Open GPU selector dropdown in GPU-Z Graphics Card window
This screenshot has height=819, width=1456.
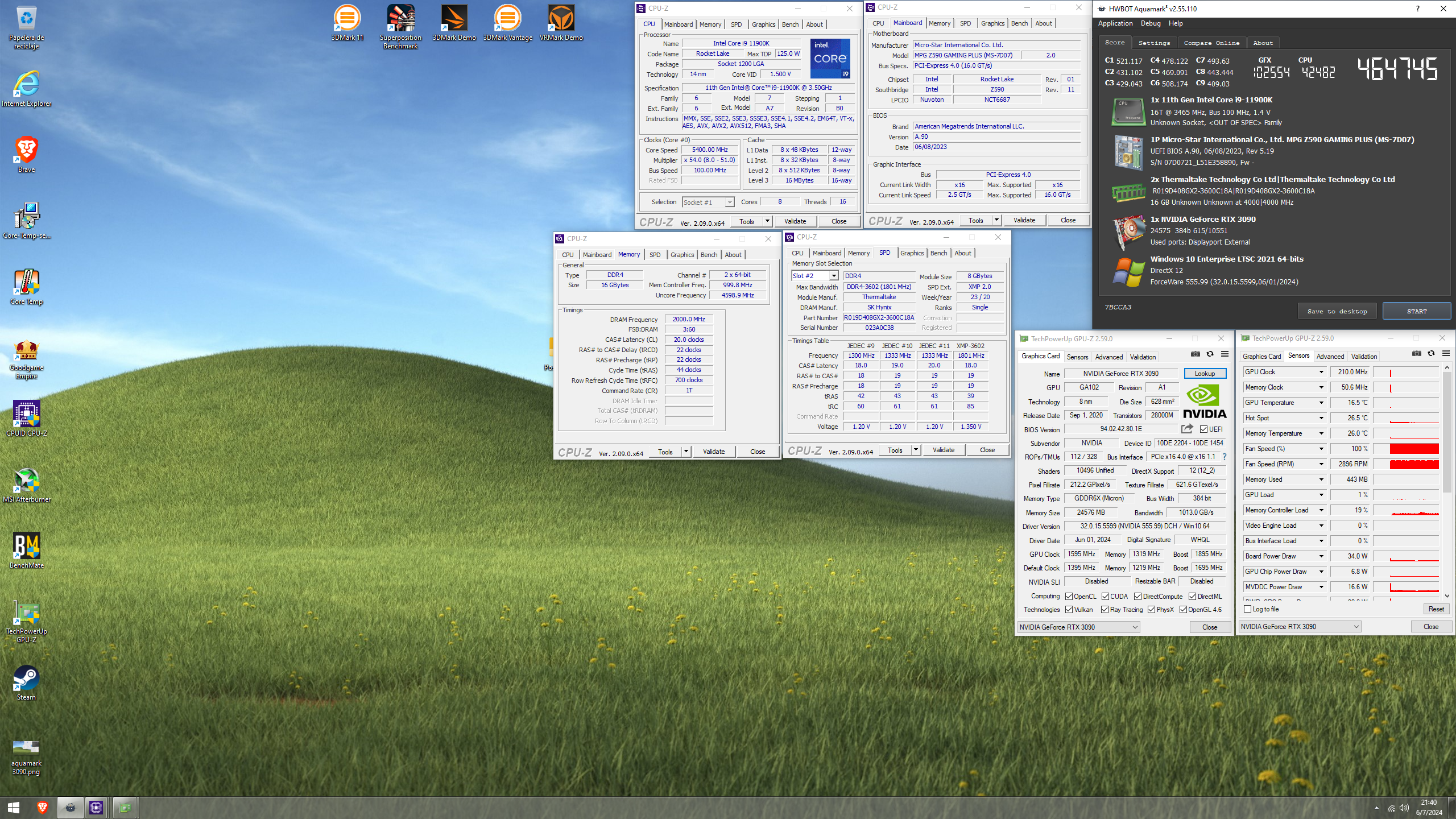pyautogui.click(x=1079, y=627)
